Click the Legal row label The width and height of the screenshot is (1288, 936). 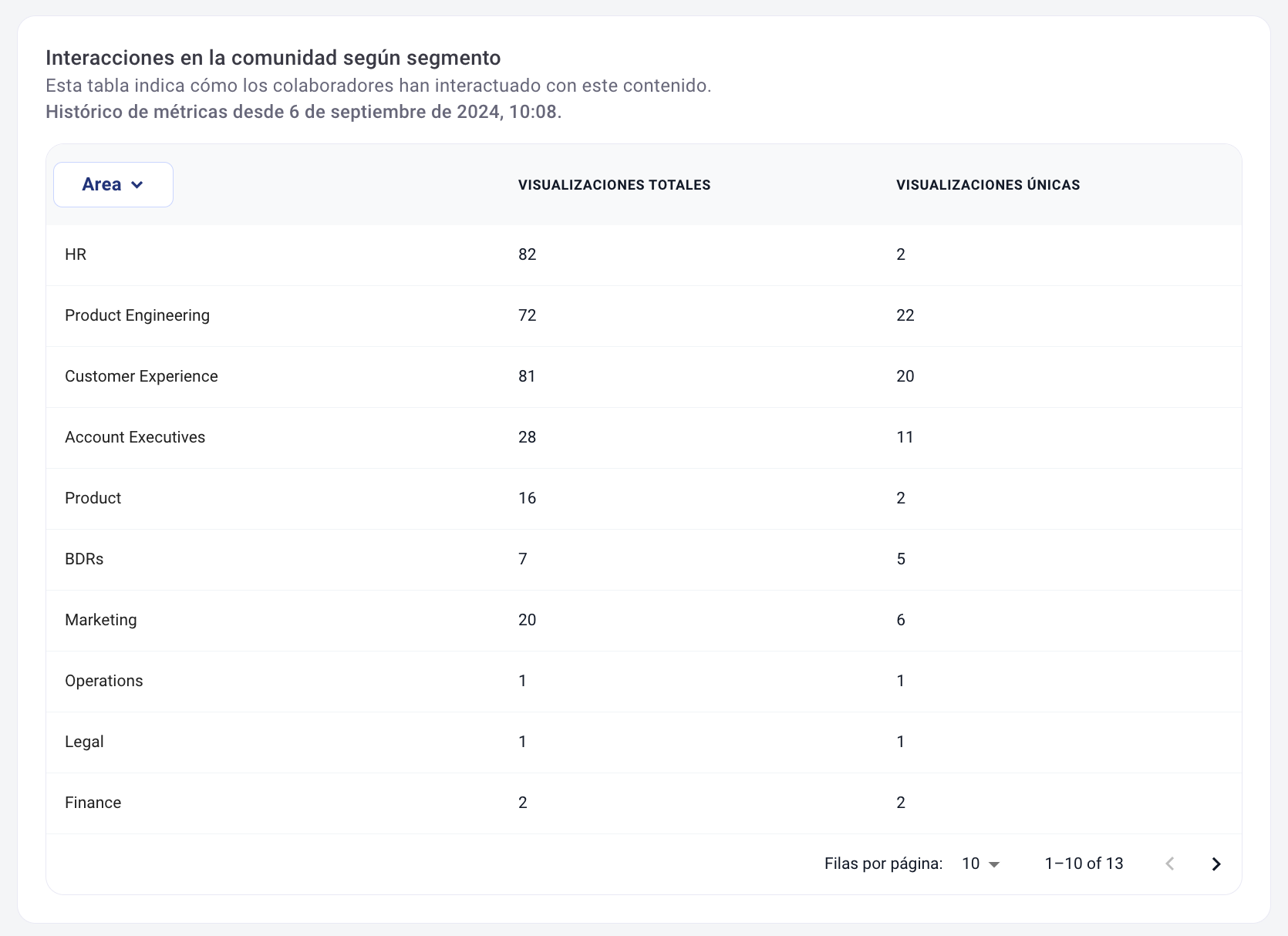click(x=84, y=742)
